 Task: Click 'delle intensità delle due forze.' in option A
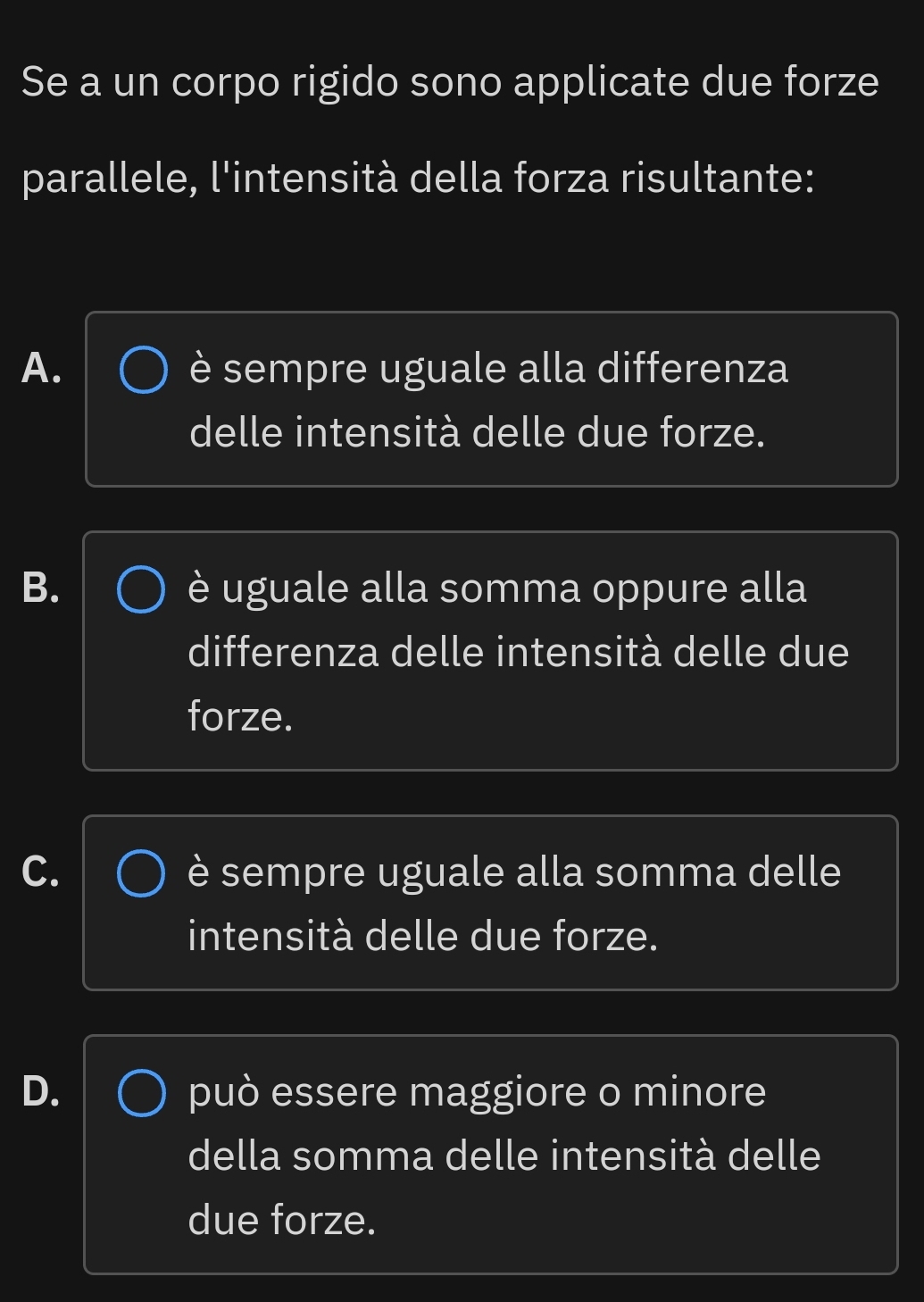478,433
